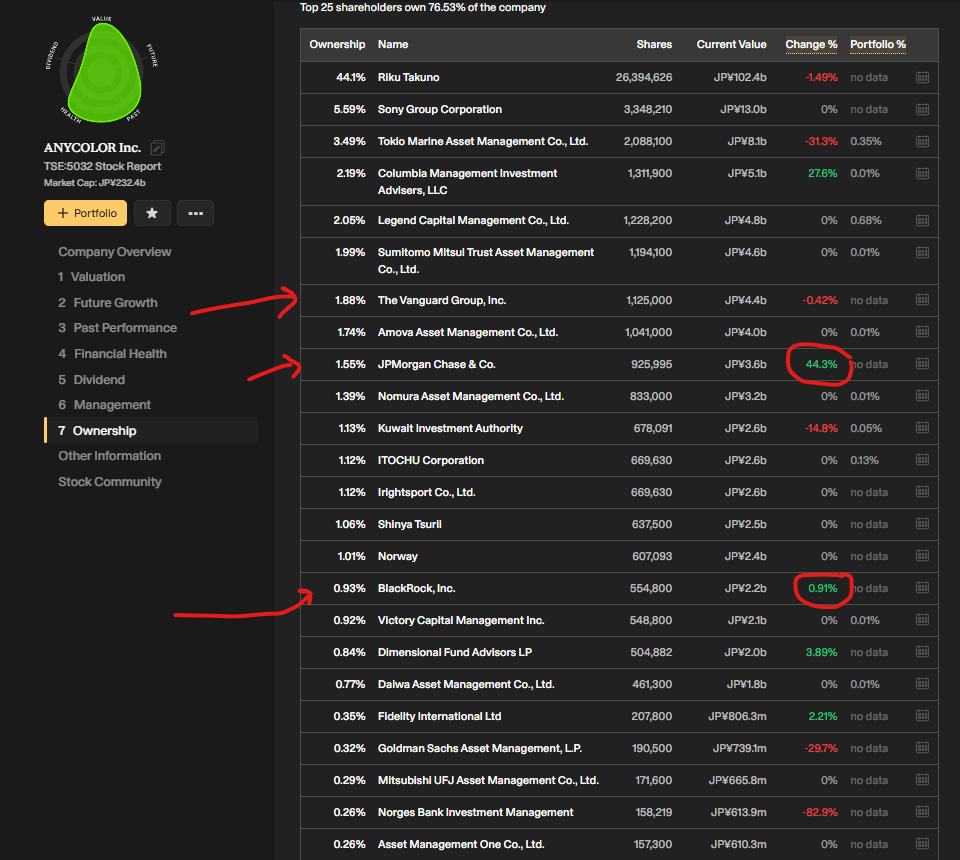The image size is (960, 860).
Task: Open the table icon for JPMorgan Chase & Co.
Action: pos(922,364)
